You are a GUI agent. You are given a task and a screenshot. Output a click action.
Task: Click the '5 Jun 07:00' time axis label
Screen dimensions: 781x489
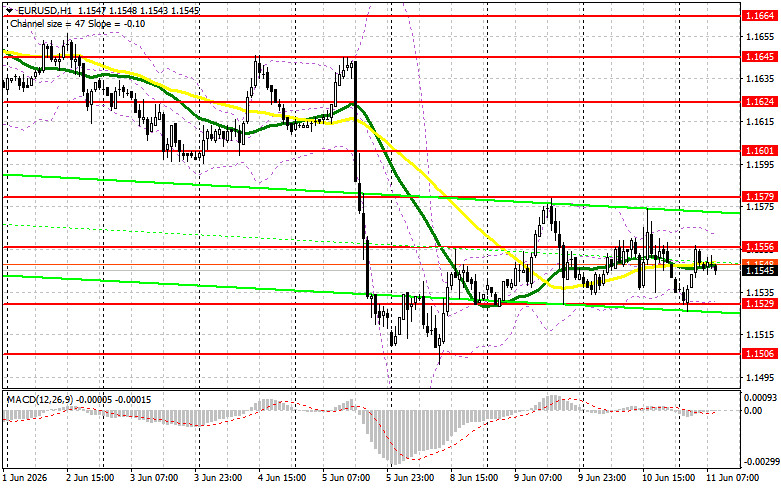coord(347,478)
